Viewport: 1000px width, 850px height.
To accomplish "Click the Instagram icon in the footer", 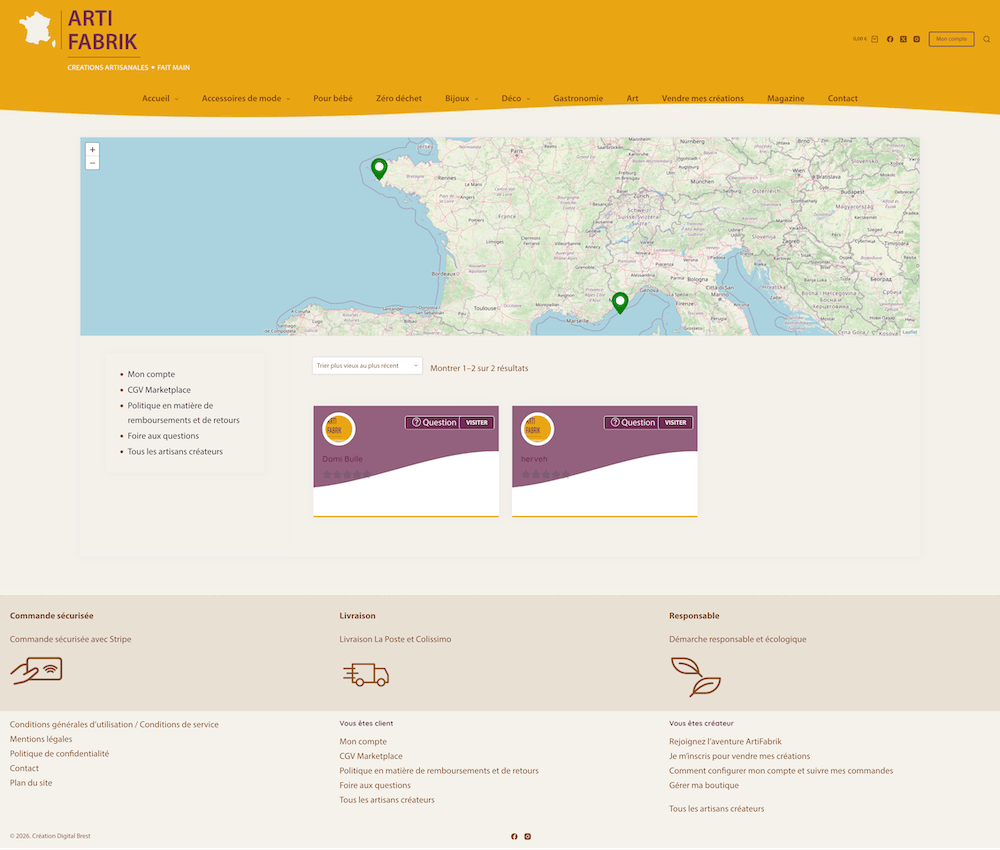I will click(x=527, y=836).
